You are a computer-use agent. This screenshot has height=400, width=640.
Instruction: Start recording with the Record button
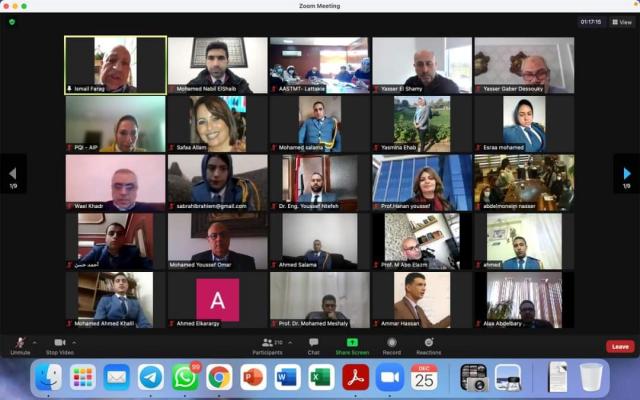pos(391,346)
